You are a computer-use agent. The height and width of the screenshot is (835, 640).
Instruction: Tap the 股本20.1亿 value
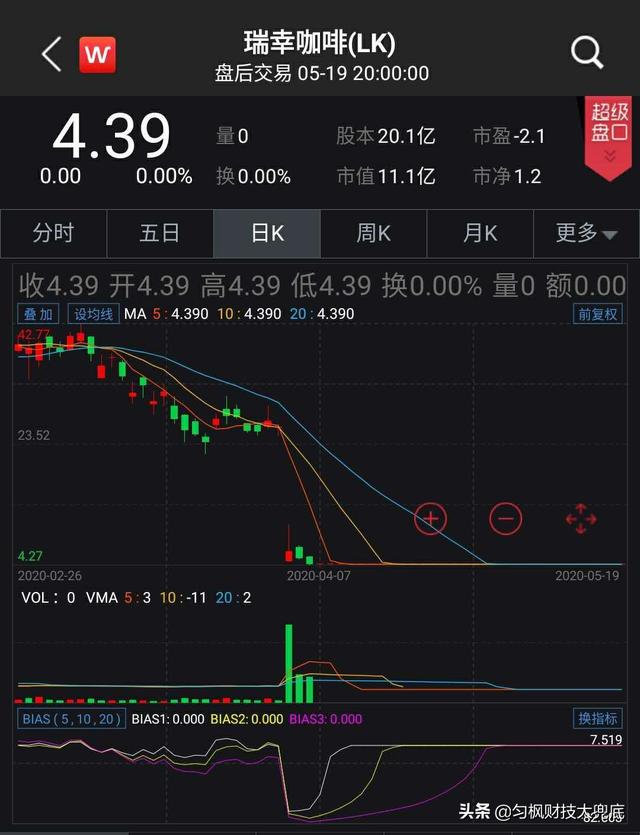(x=386, y=136)
